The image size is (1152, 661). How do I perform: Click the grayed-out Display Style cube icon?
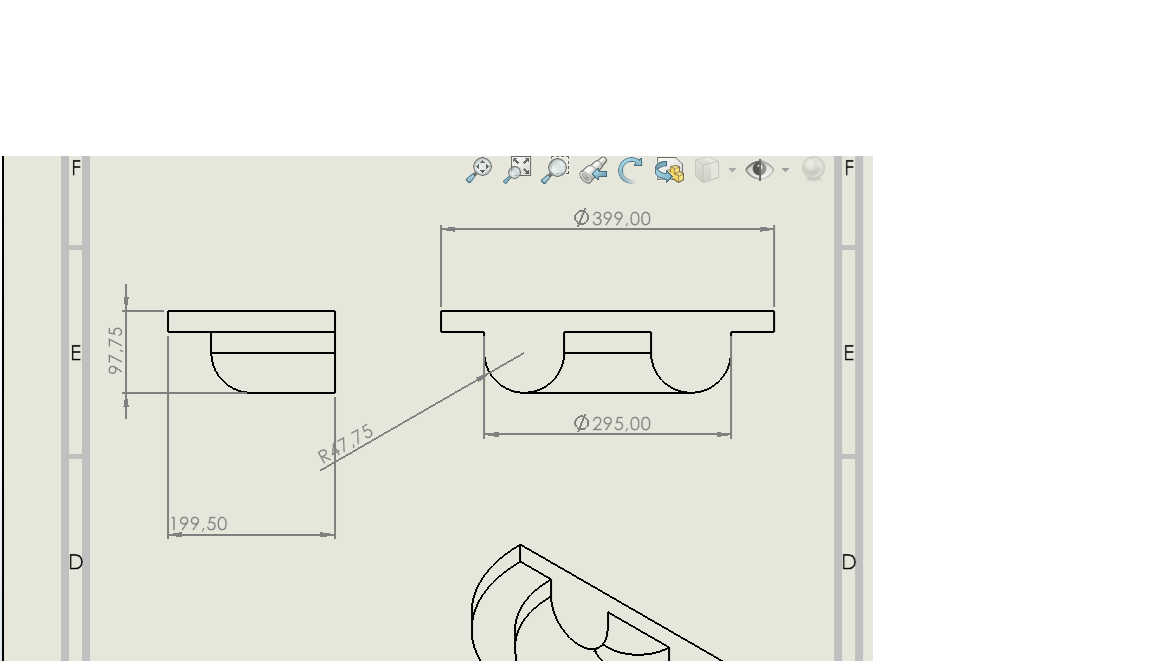pyautogui.click(x=707, y=170)
